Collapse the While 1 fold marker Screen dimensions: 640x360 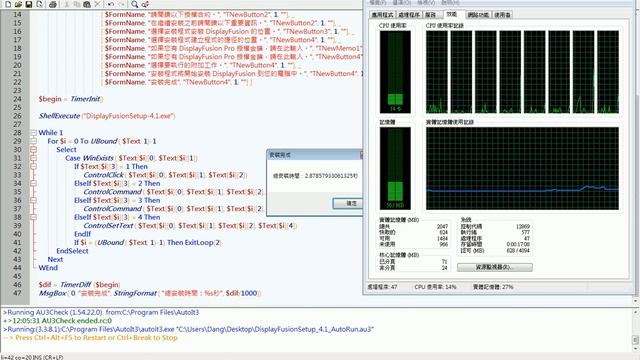tap(33, 133)
